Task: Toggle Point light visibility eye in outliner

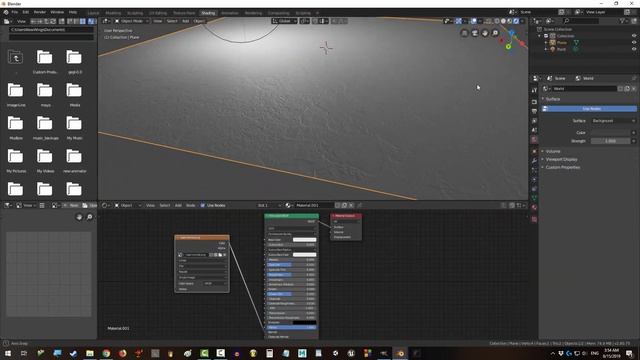Action: [x=634, y=49]
